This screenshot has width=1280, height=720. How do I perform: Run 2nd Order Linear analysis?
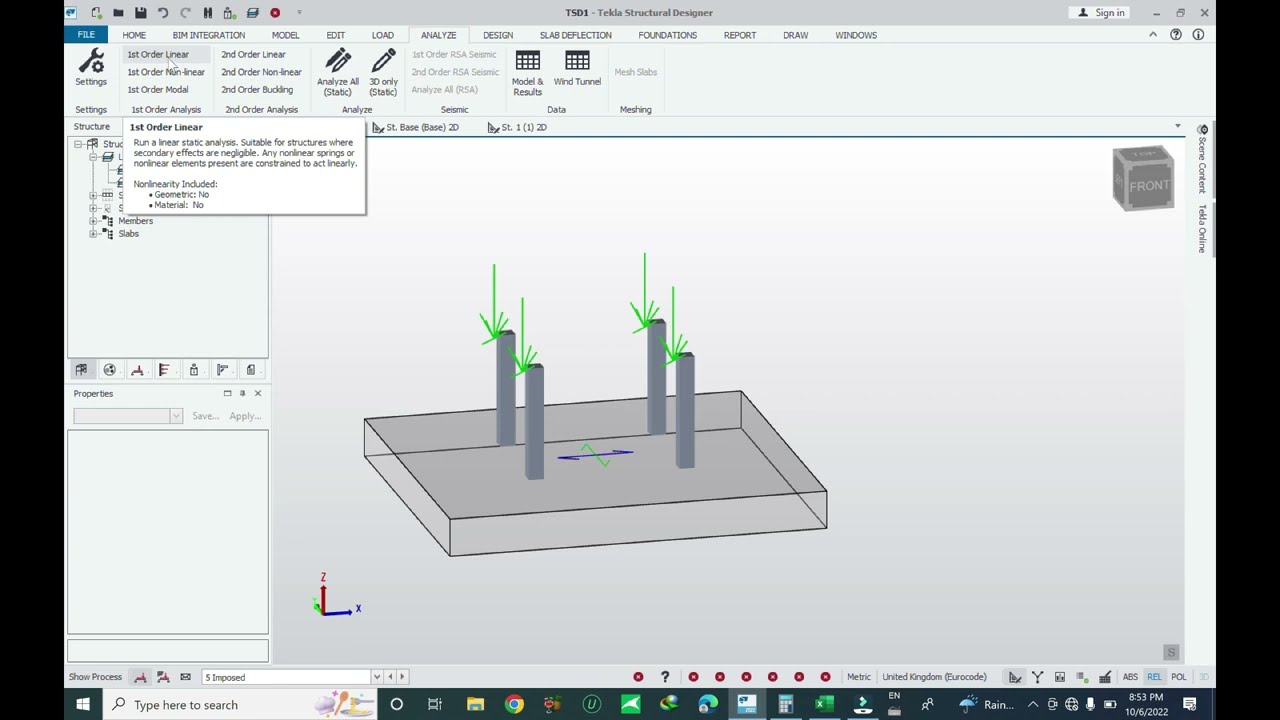253,54
